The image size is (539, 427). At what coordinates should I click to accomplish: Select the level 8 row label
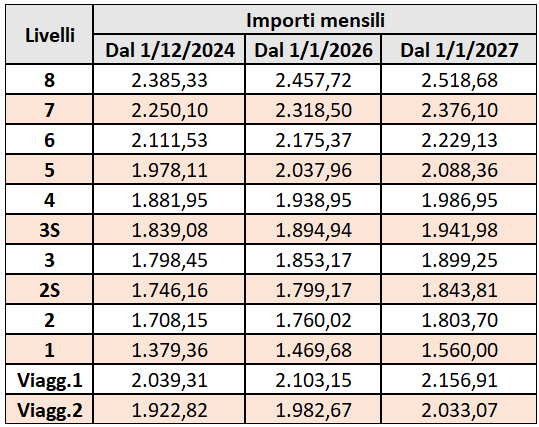50,79
